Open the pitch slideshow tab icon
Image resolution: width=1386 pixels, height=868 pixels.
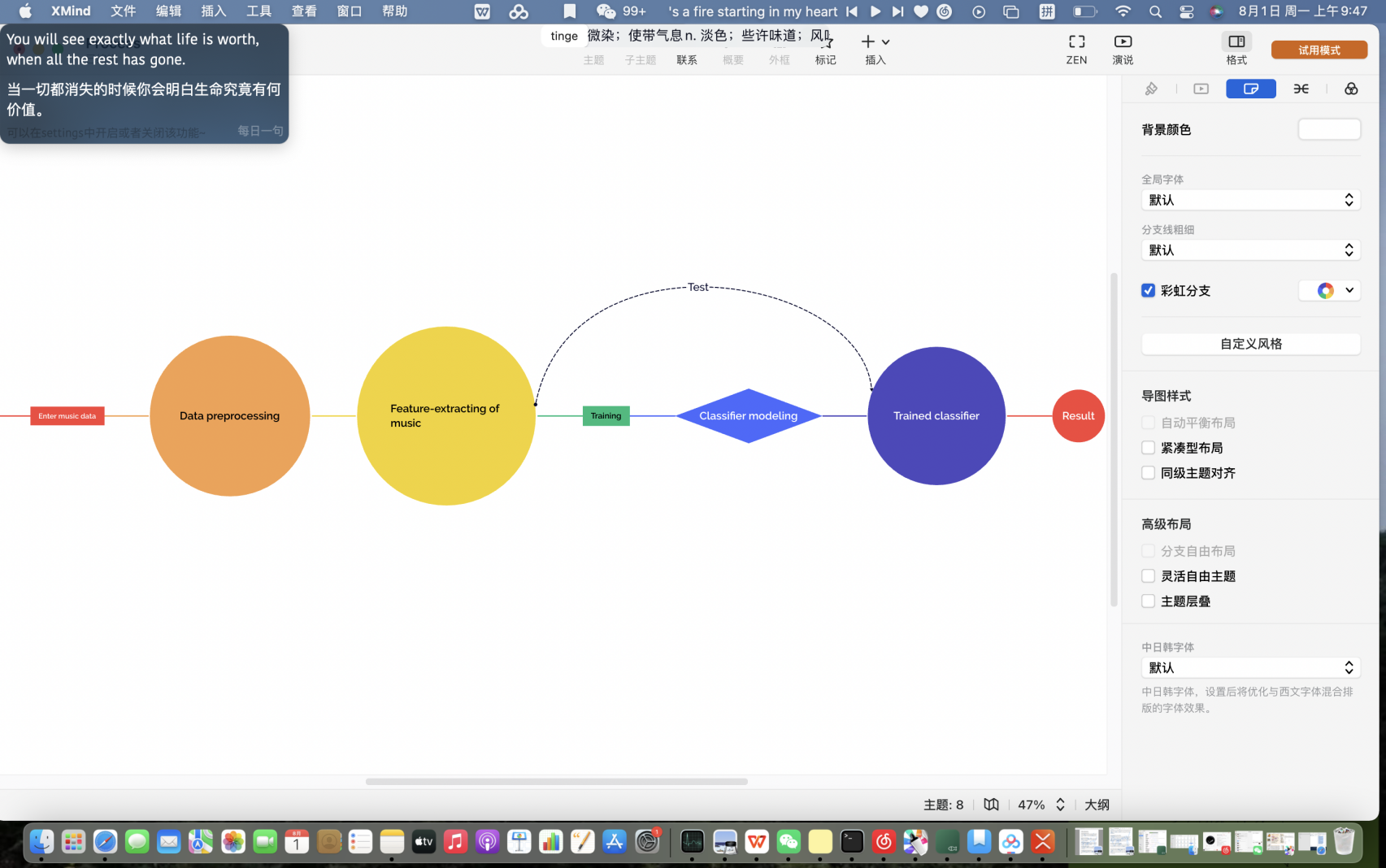(1201, 89)
